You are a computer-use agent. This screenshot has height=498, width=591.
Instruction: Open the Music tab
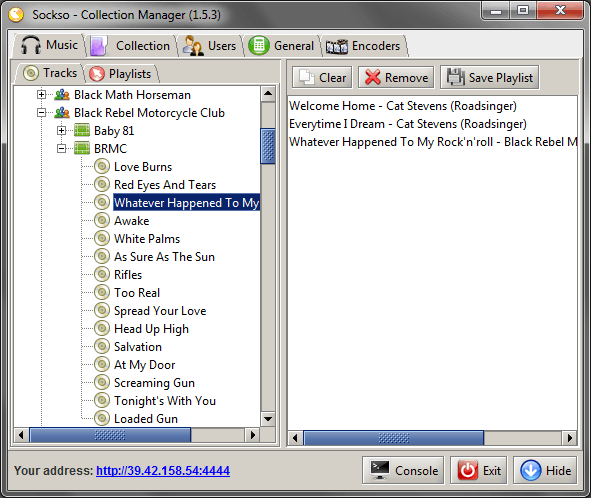point(49,45)
